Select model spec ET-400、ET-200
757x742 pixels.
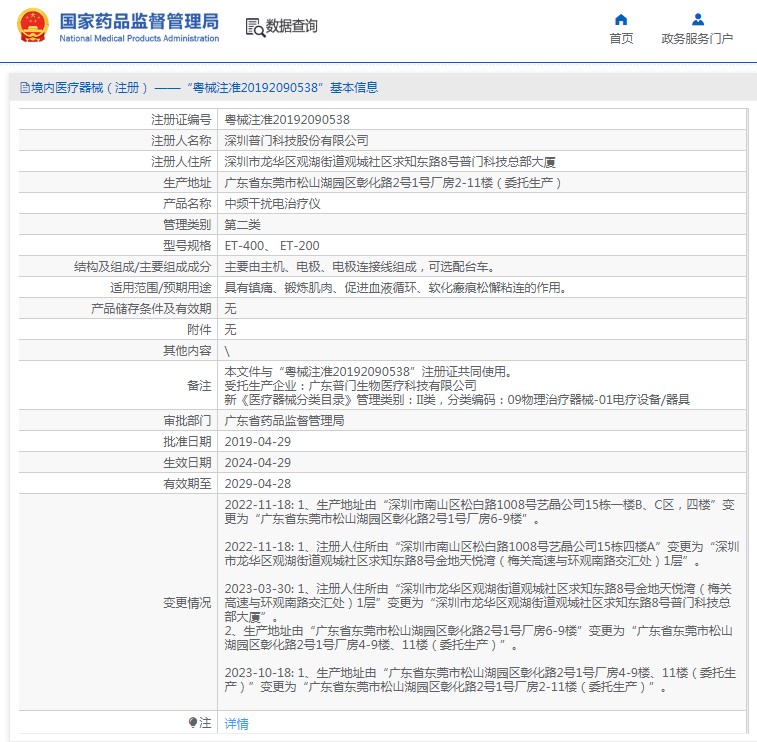(272, 246)
